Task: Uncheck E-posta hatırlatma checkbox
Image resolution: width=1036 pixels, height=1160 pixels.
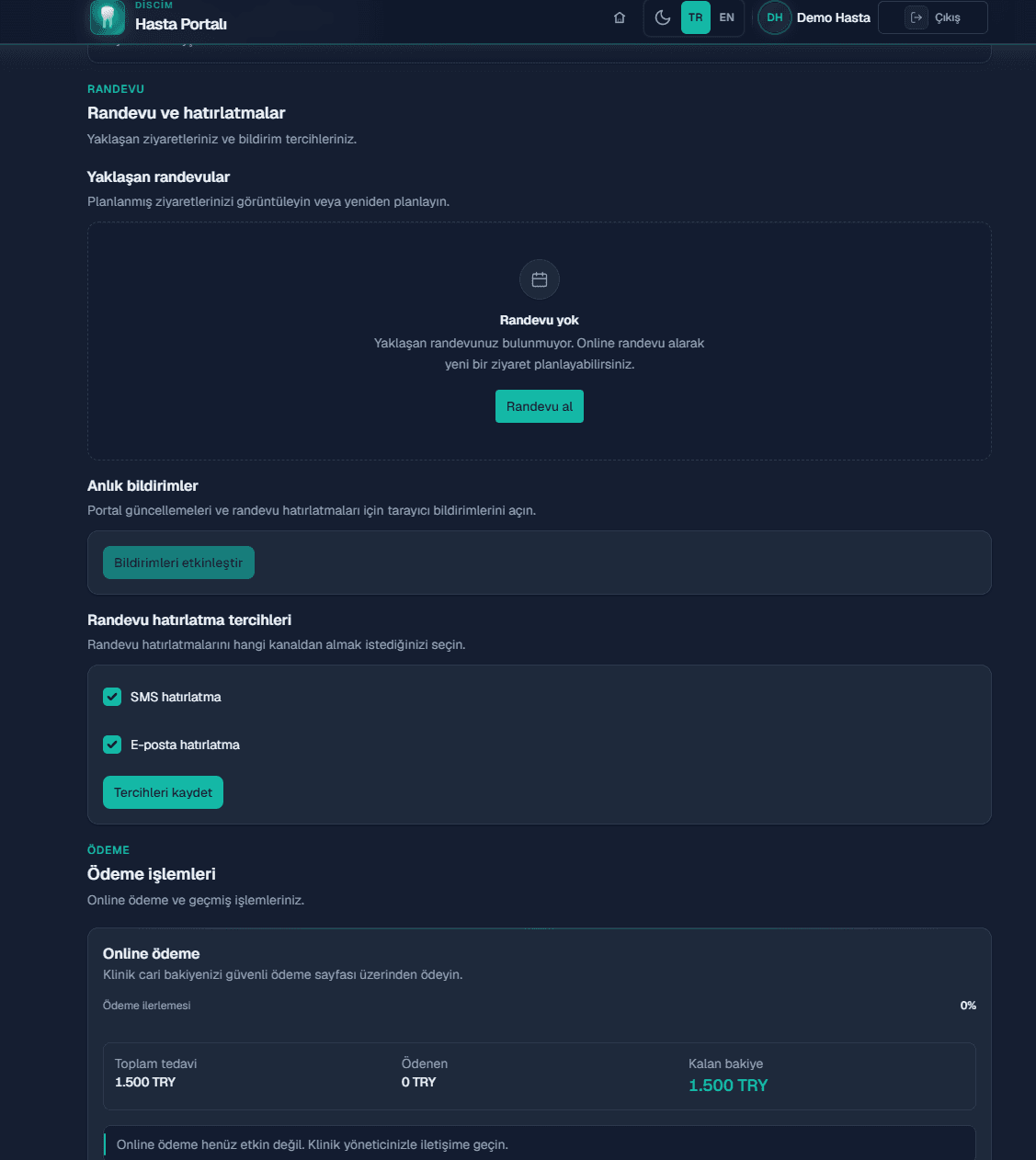Action: tap(112, 745)
